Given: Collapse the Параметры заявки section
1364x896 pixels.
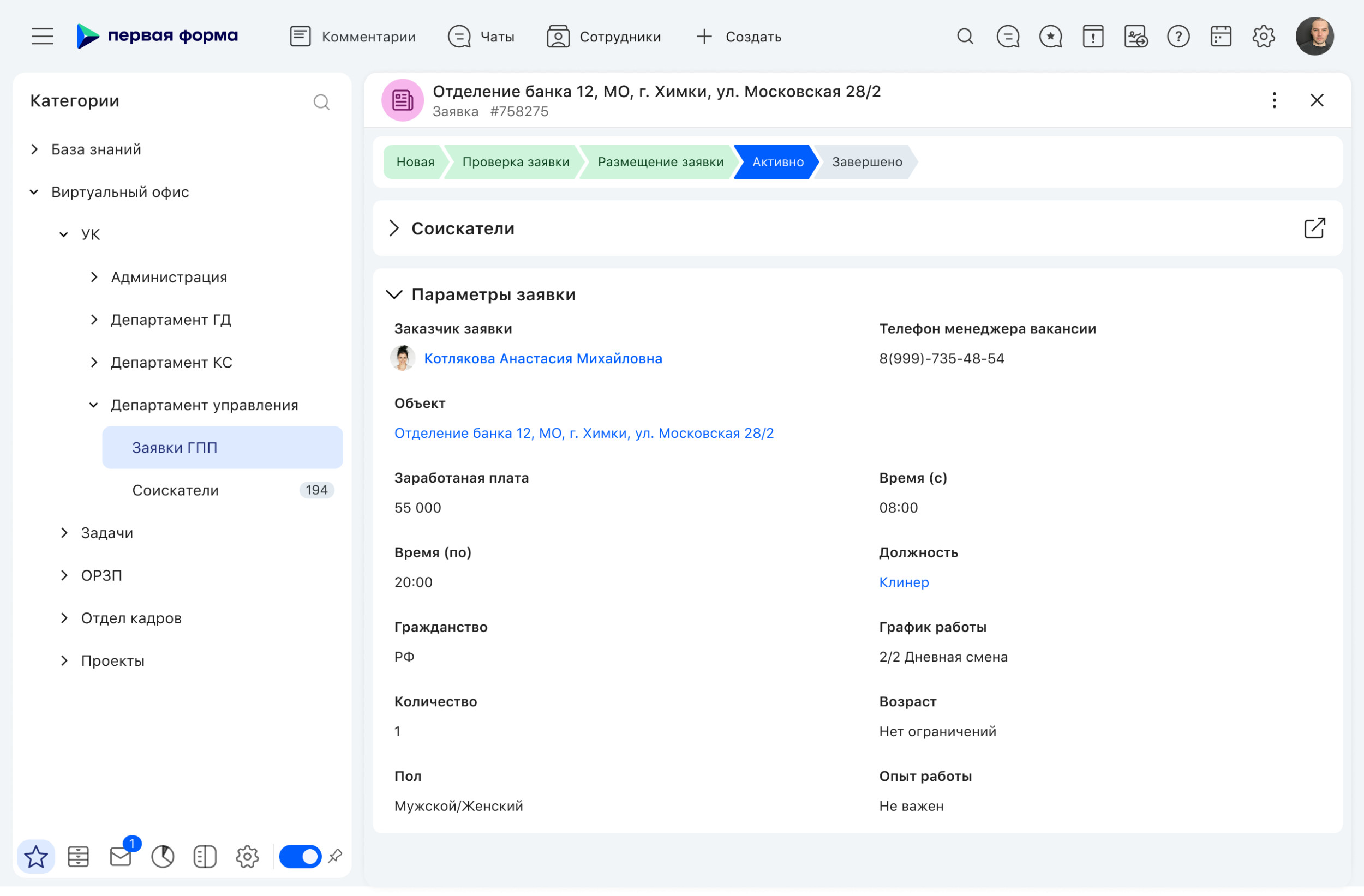Looking at the screenshot, I should 394,295.
